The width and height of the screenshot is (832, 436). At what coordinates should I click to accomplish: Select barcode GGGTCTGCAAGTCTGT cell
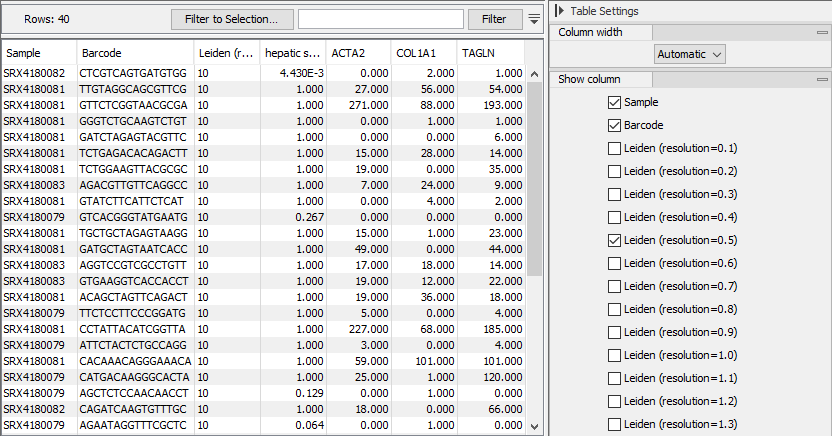135,121
